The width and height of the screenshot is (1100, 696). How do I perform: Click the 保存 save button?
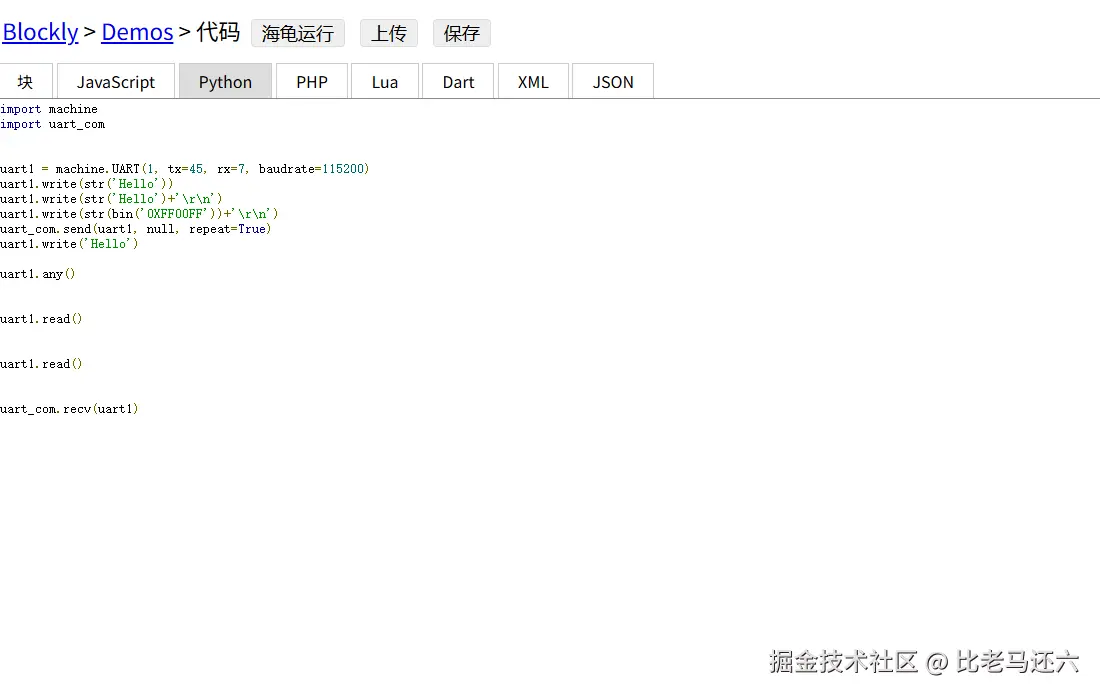pyautogui.click(x=461, y=33)
